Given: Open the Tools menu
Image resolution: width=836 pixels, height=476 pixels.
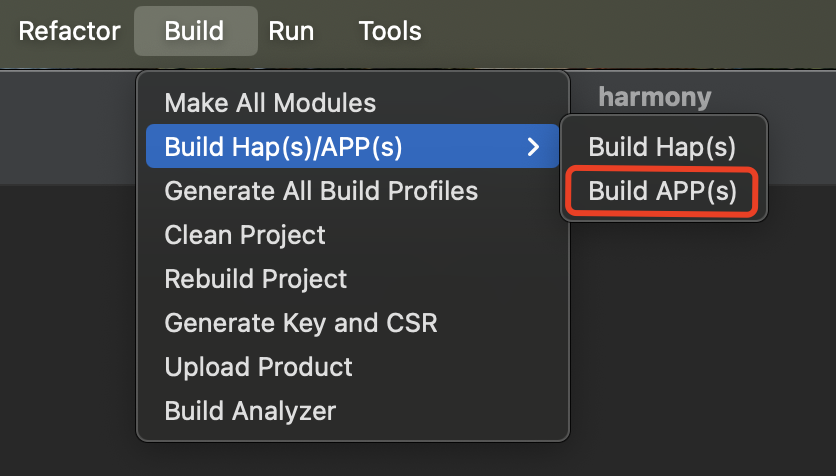Looking at the screenshot, I should [x=390, y=31].
